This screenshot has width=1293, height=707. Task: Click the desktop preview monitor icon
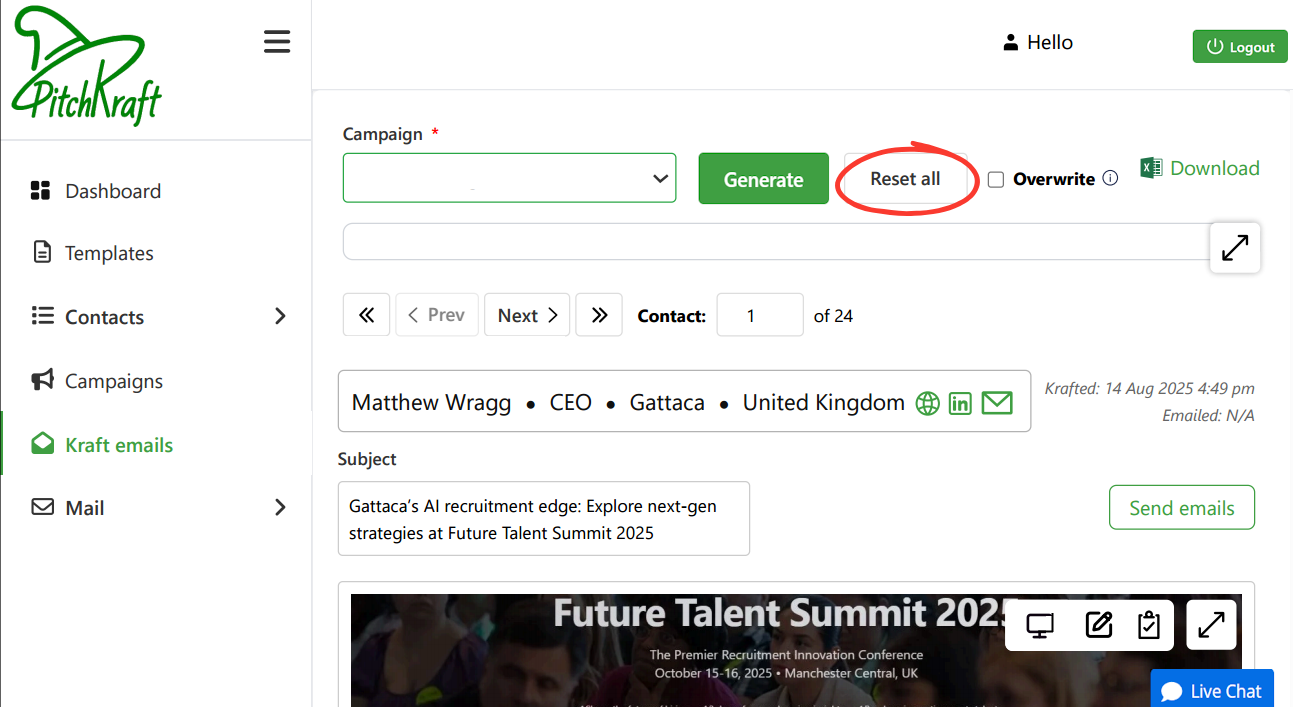pos(1041,626)
